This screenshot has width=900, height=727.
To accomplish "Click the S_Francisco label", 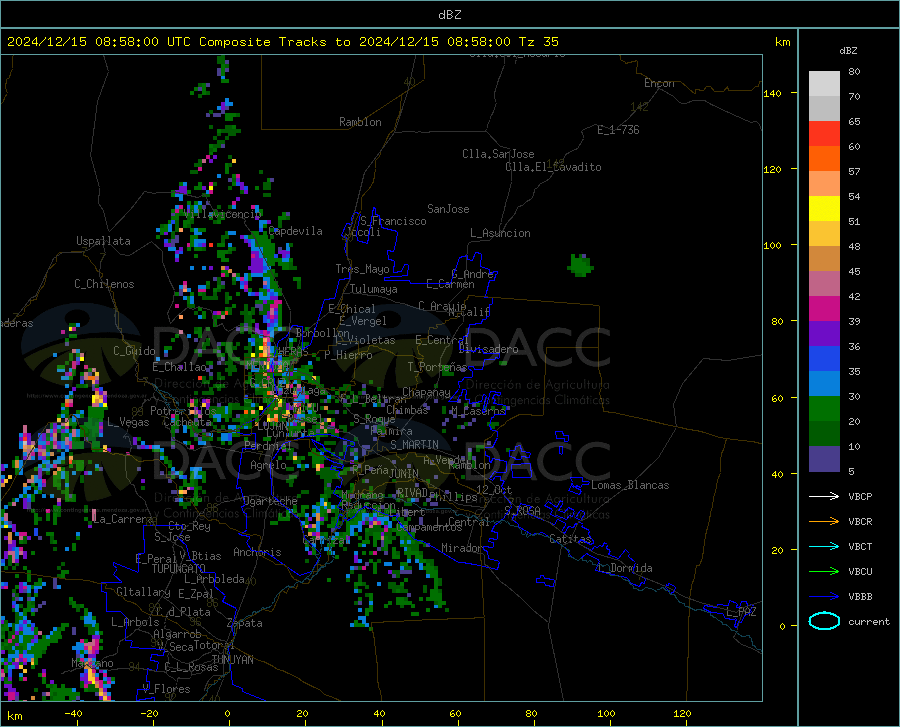I will tap(393, 221).
